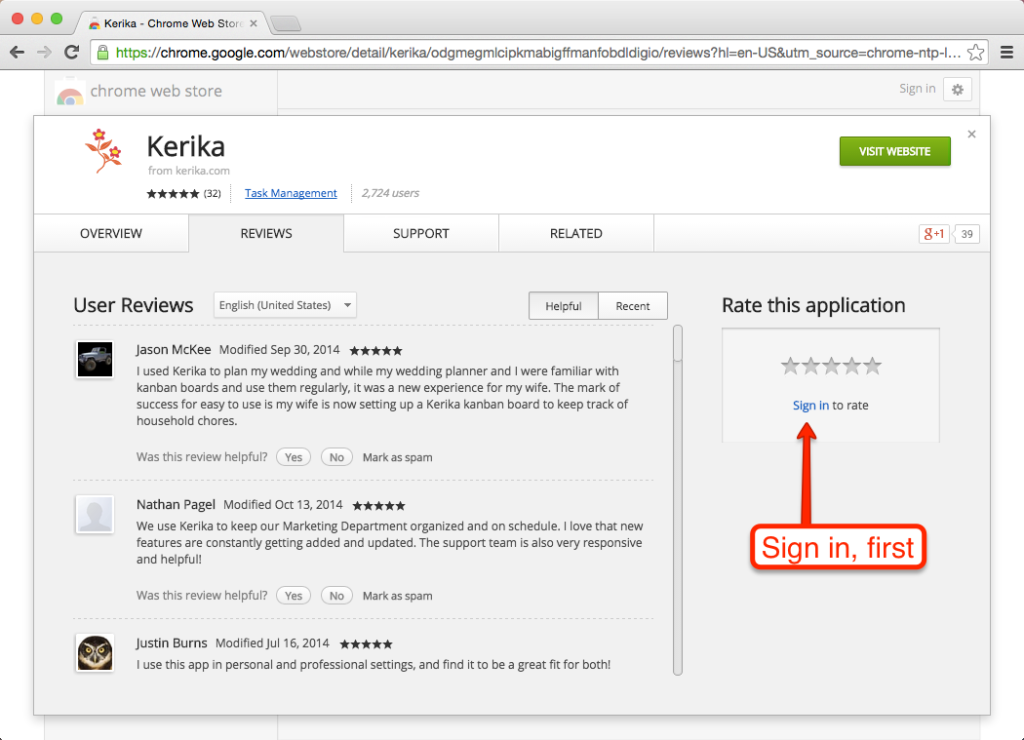
Task: Sort reviews by Recent
Action: point(633,306)
